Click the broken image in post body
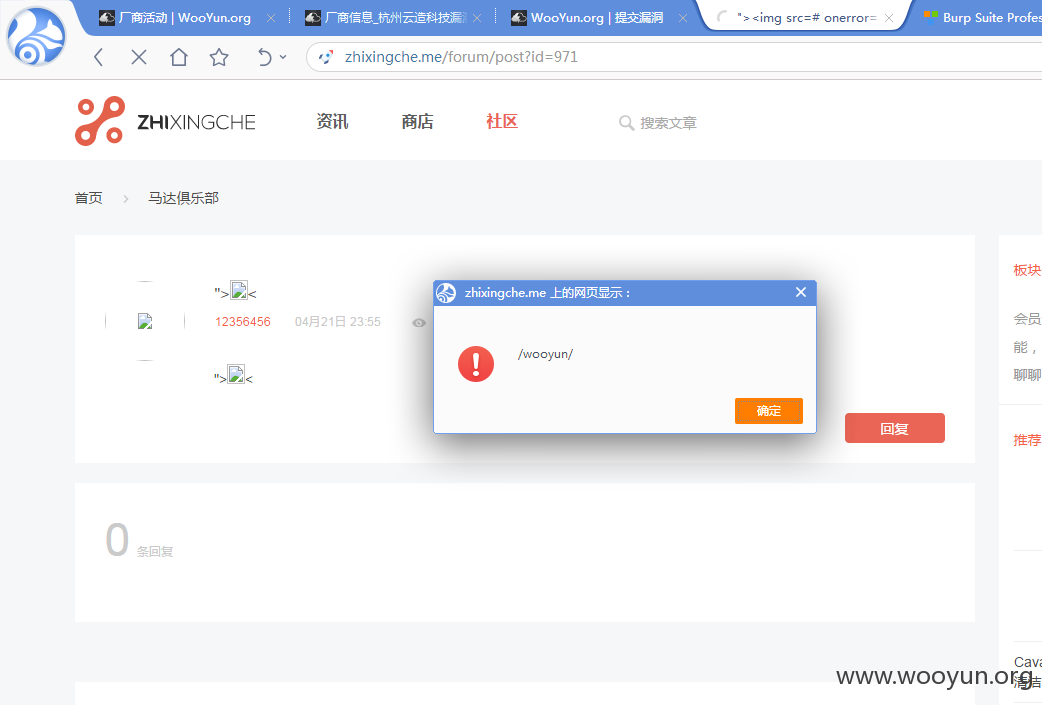Screen dimensions: 1042x705 236,375
